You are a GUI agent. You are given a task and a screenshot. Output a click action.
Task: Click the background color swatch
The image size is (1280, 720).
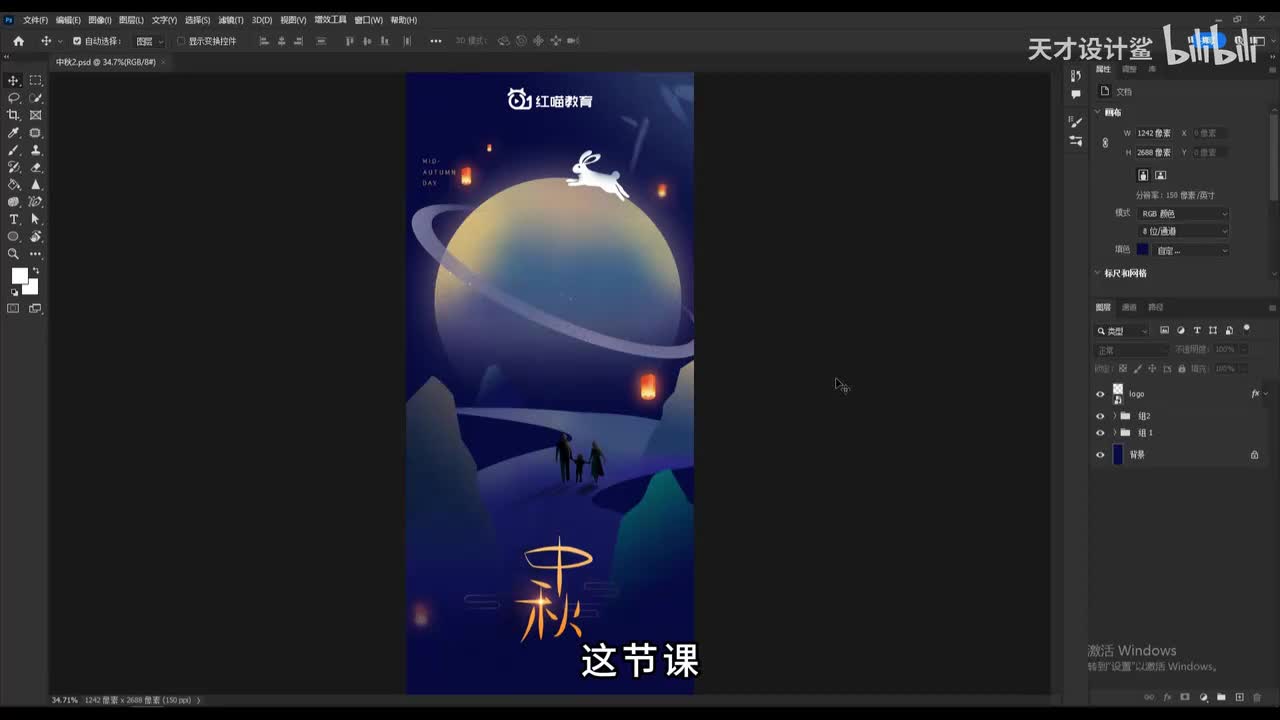pyautogui.click(x=32, y=289)
